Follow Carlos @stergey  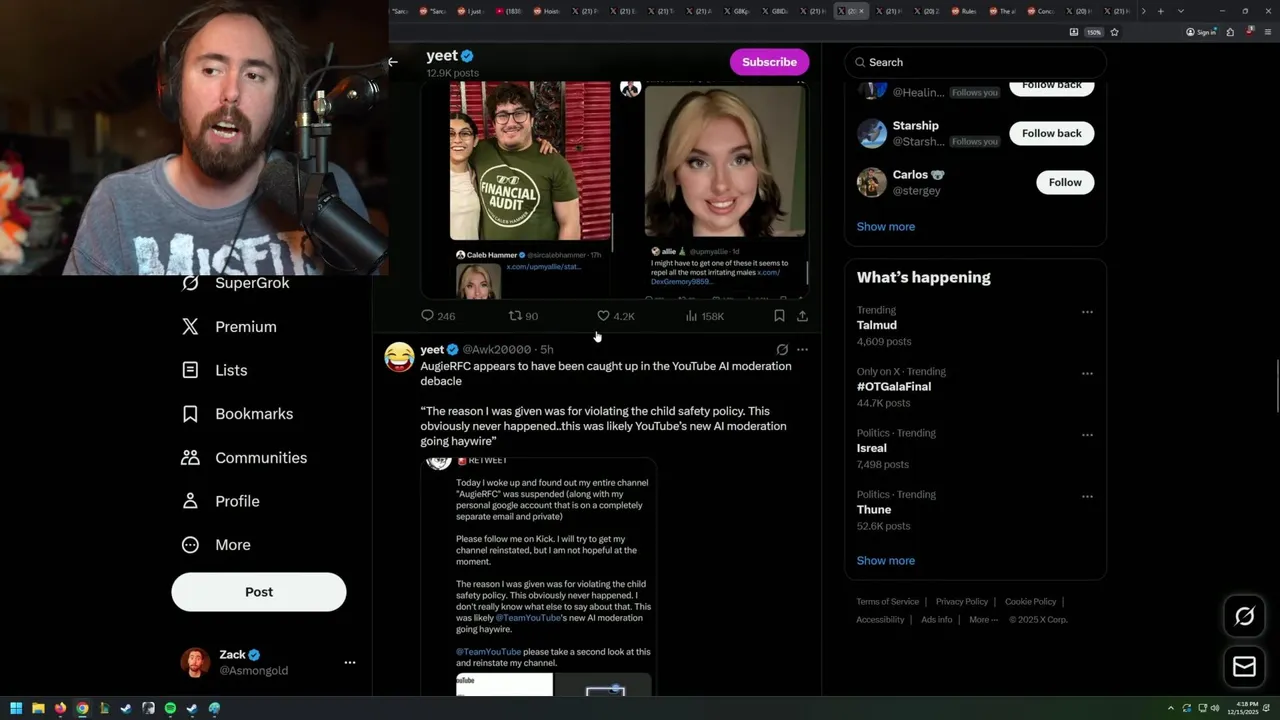coord(1065,182)
